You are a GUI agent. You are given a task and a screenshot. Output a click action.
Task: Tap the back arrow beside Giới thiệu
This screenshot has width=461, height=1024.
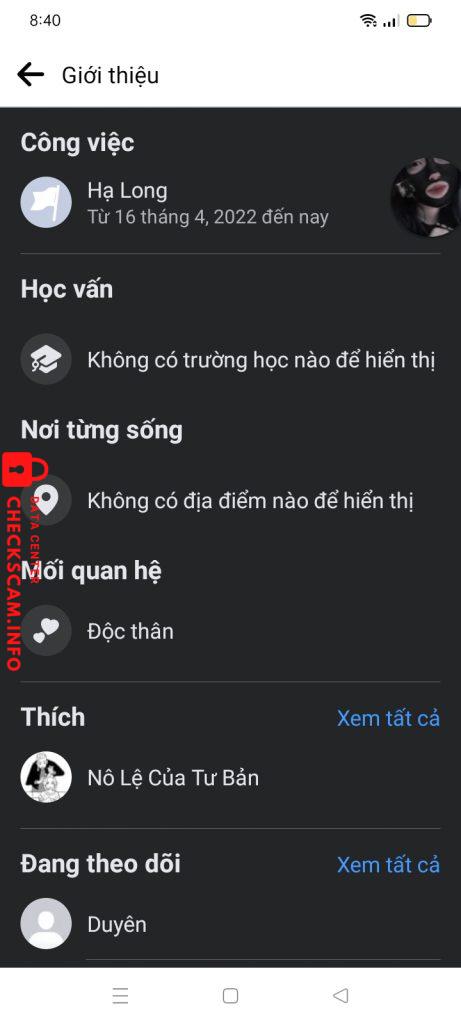30,74
